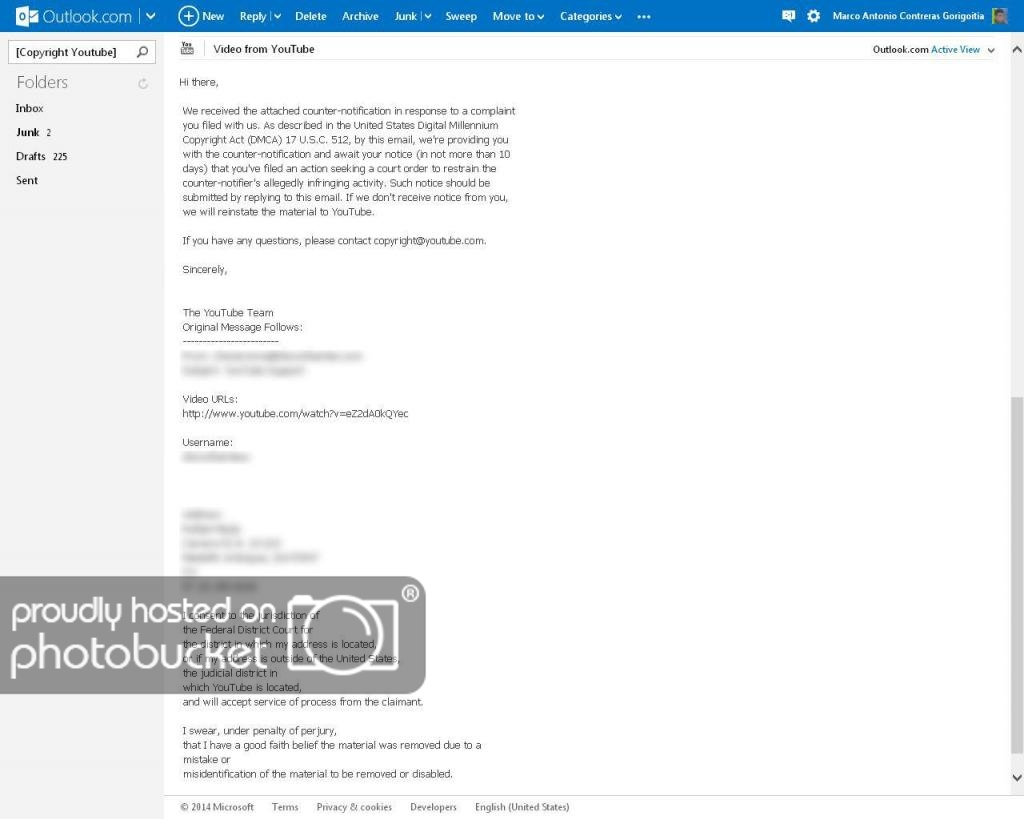Expand the Junk options arrow

428,16
